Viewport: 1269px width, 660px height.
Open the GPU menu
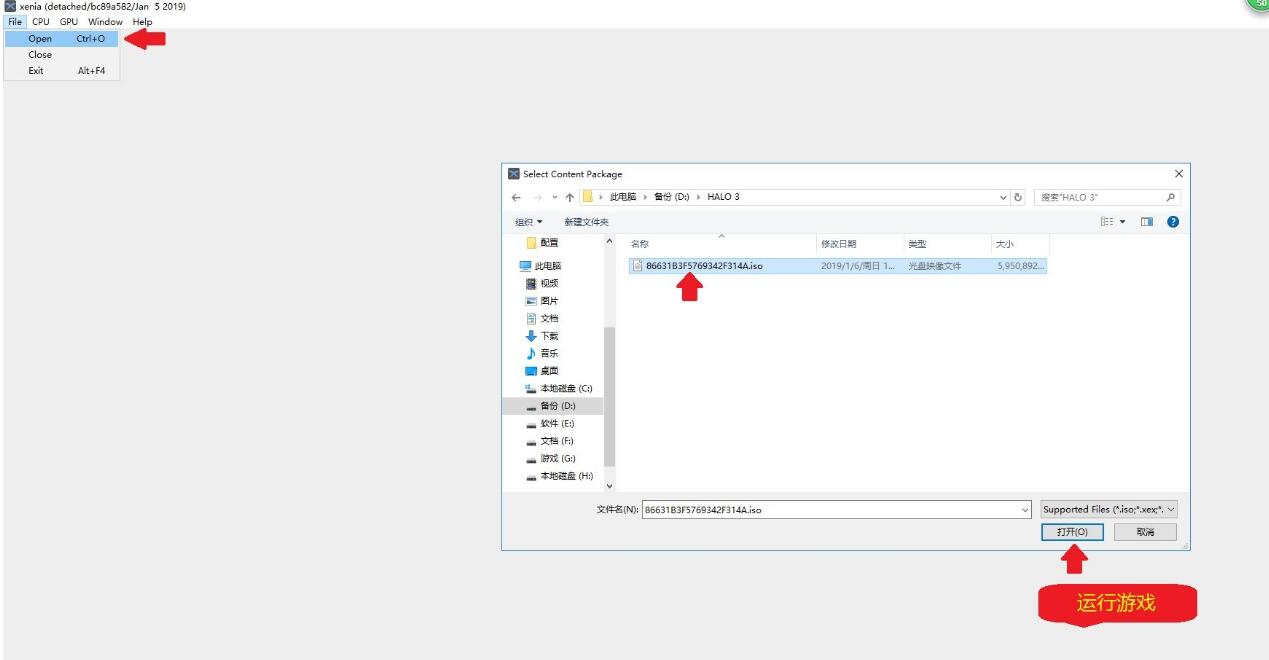tap(68, 22)
